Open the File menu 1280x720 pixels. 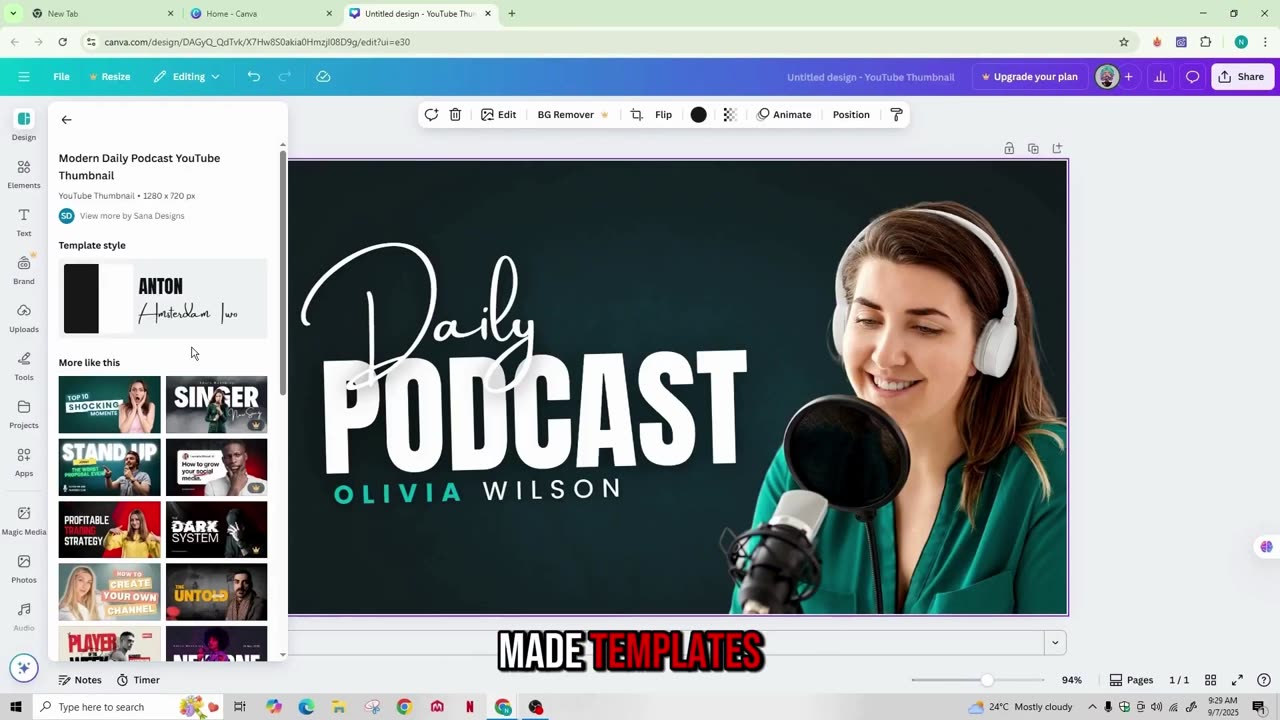(61, 77)
